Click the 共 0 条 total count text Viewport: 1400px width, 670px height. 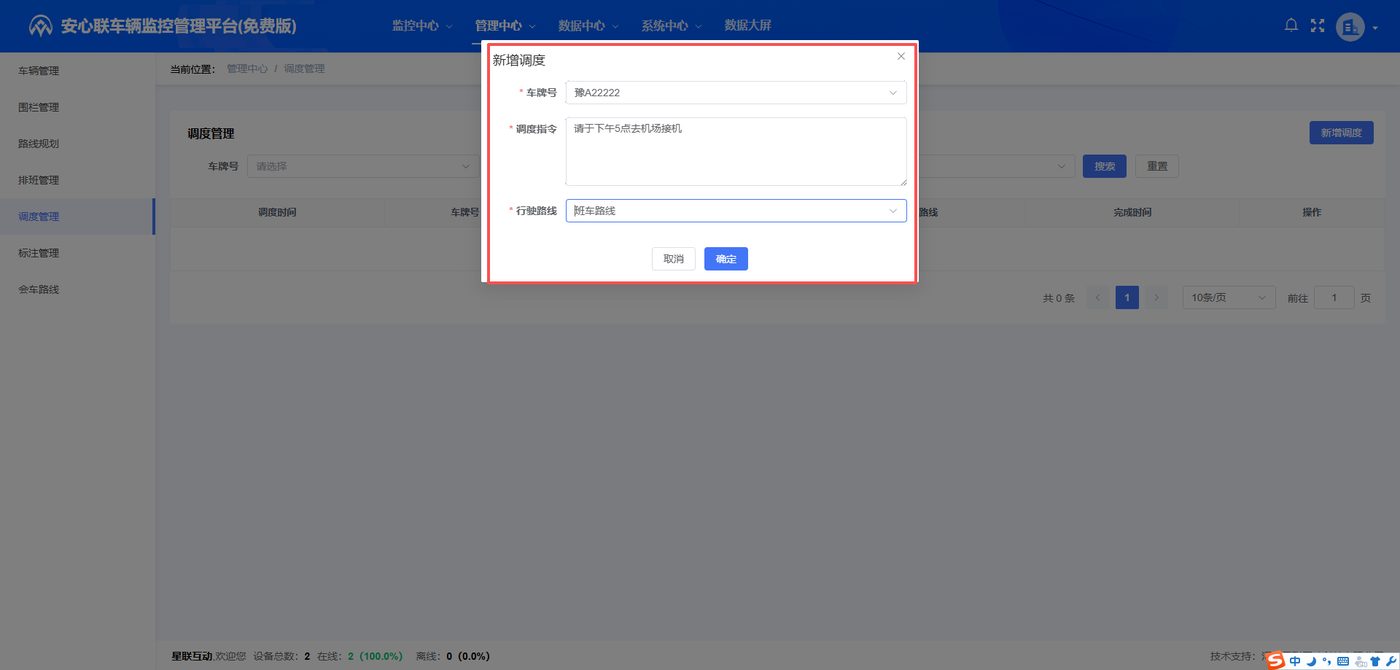[x=1058, y=298]
